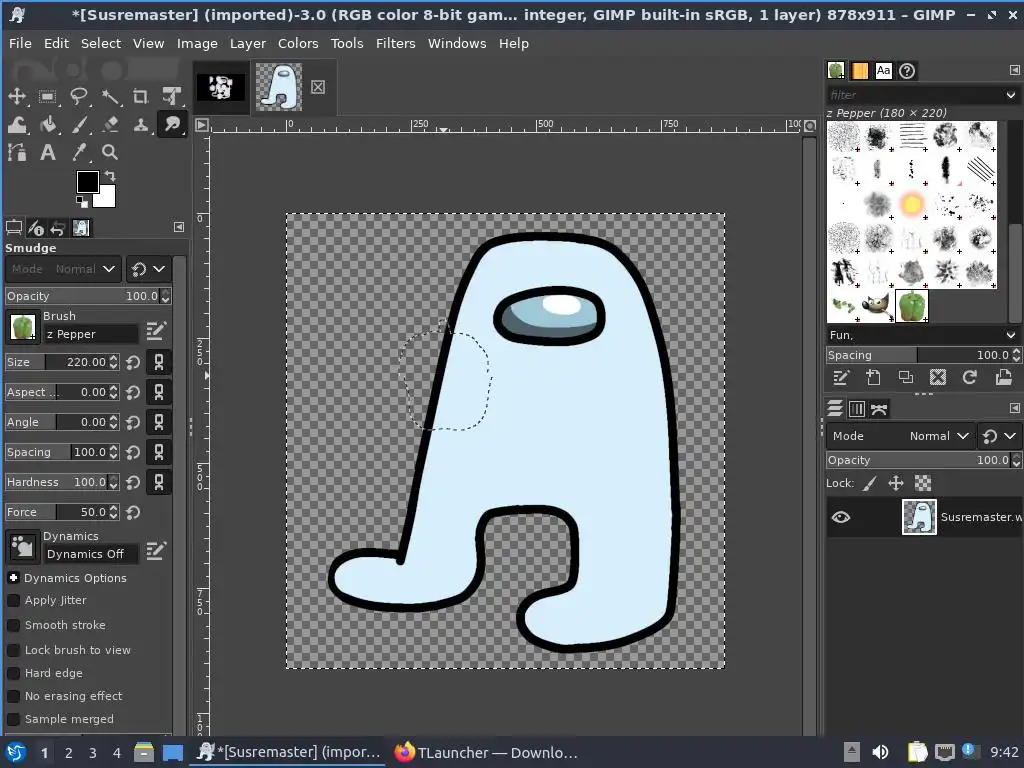Select the Smudge tool
The width and height of the screenshot is (1024, 768).
[172, 124]
